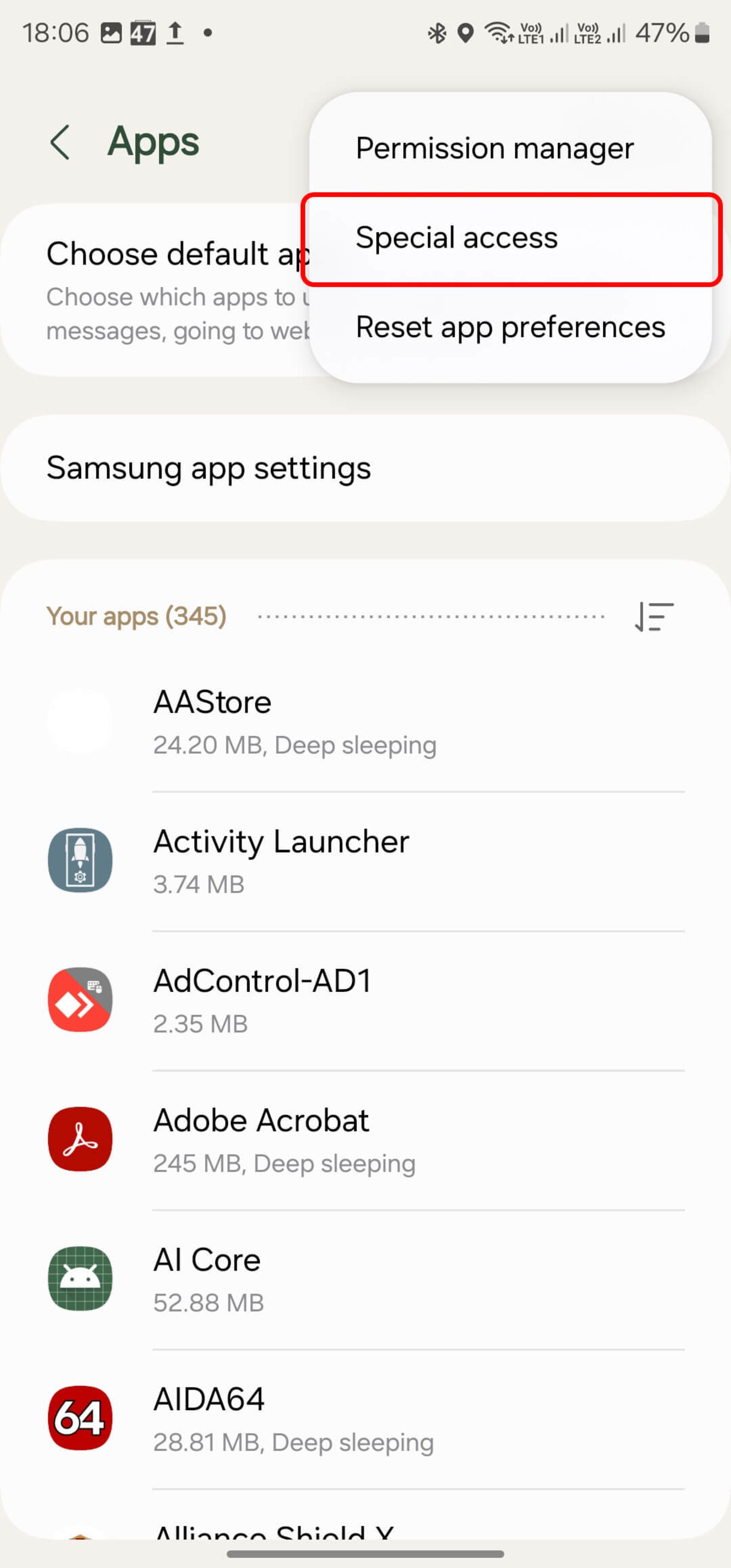Scroll down the apps list
The width and height of the screenshot is (731, 1568).
coord(365,1100)
